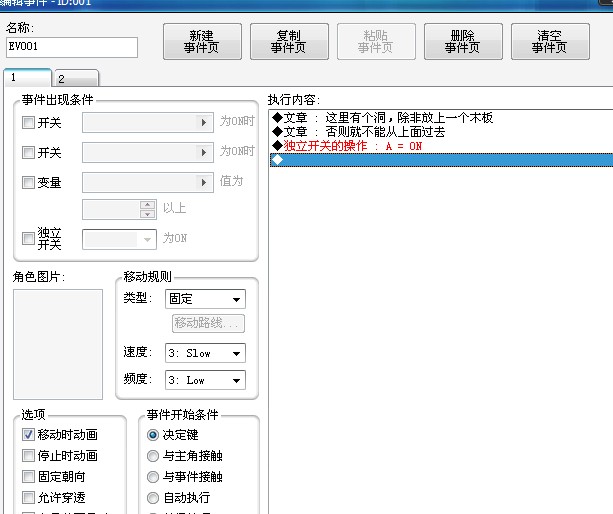The width and height of the screenshot is (613, 514).
Task: Select the highlighted empty command line
Action: tap(441, 160)
